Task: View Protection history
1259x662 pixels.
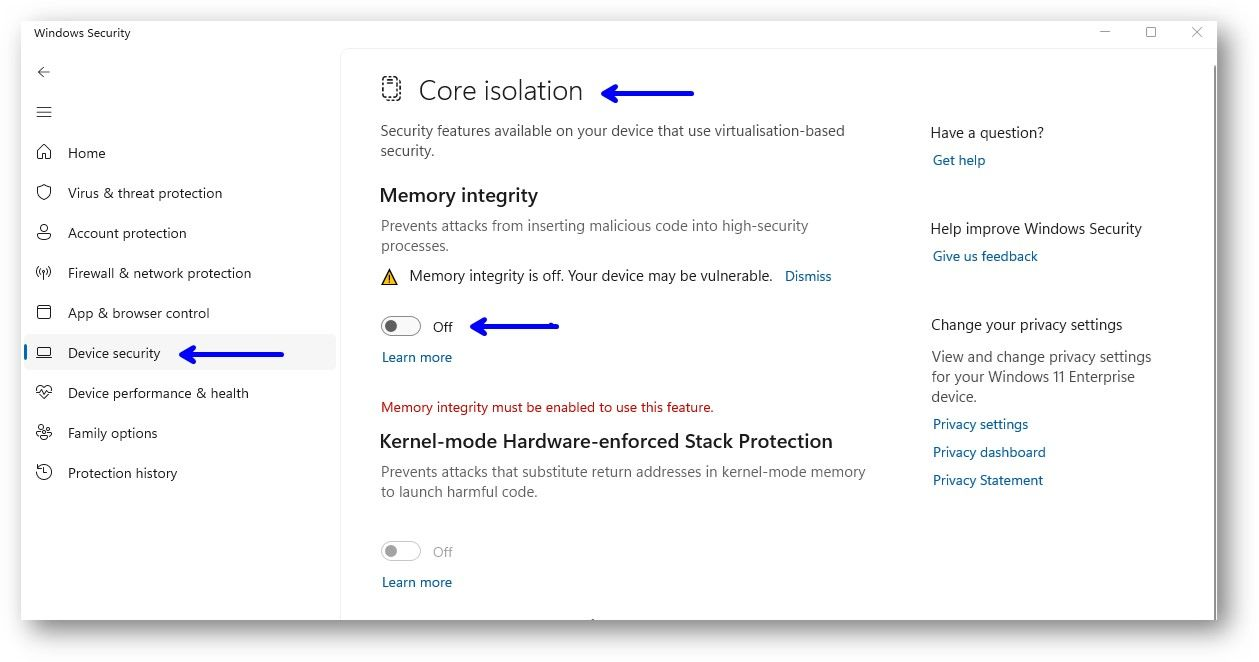Action: click(x=122, y=473)
